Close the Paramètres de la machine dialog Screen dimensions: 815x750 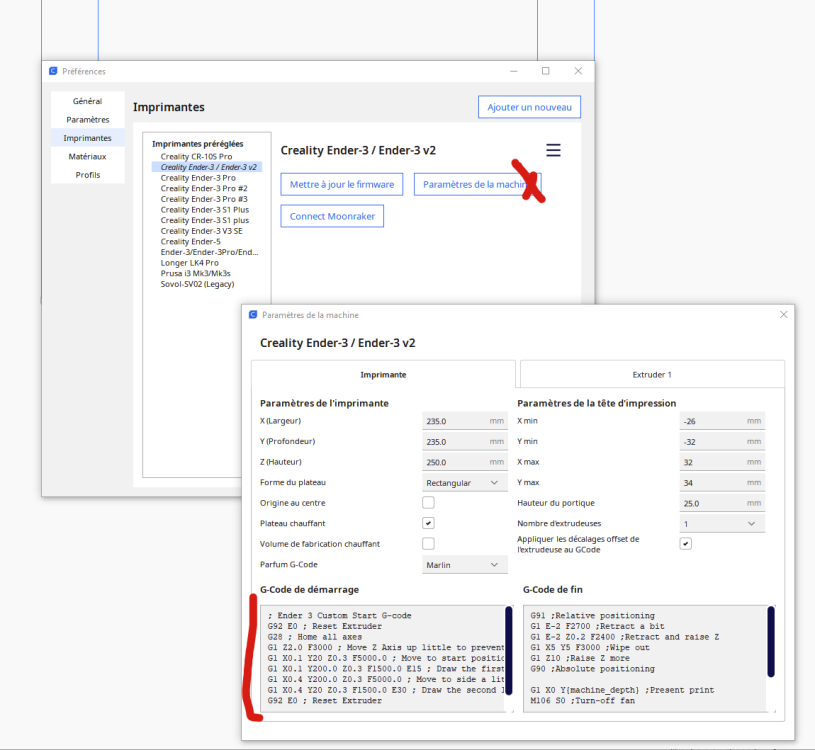[783, 314]
